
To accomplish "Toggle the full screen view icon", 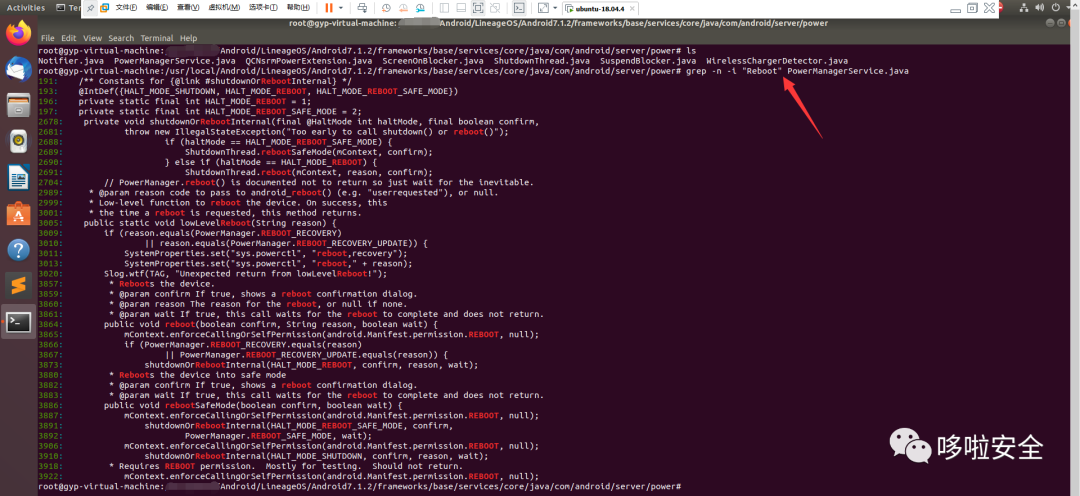I will coord(478,8).
